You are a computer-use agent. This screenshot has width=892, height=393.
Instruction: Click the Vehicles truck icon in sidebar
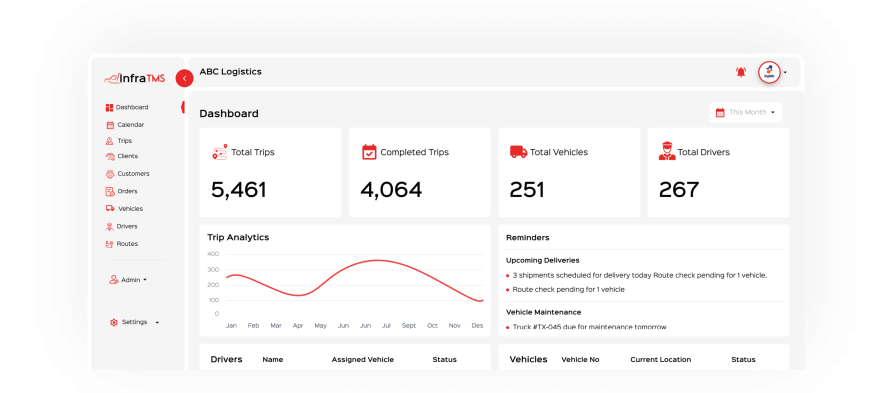click(x=110, y=209)
